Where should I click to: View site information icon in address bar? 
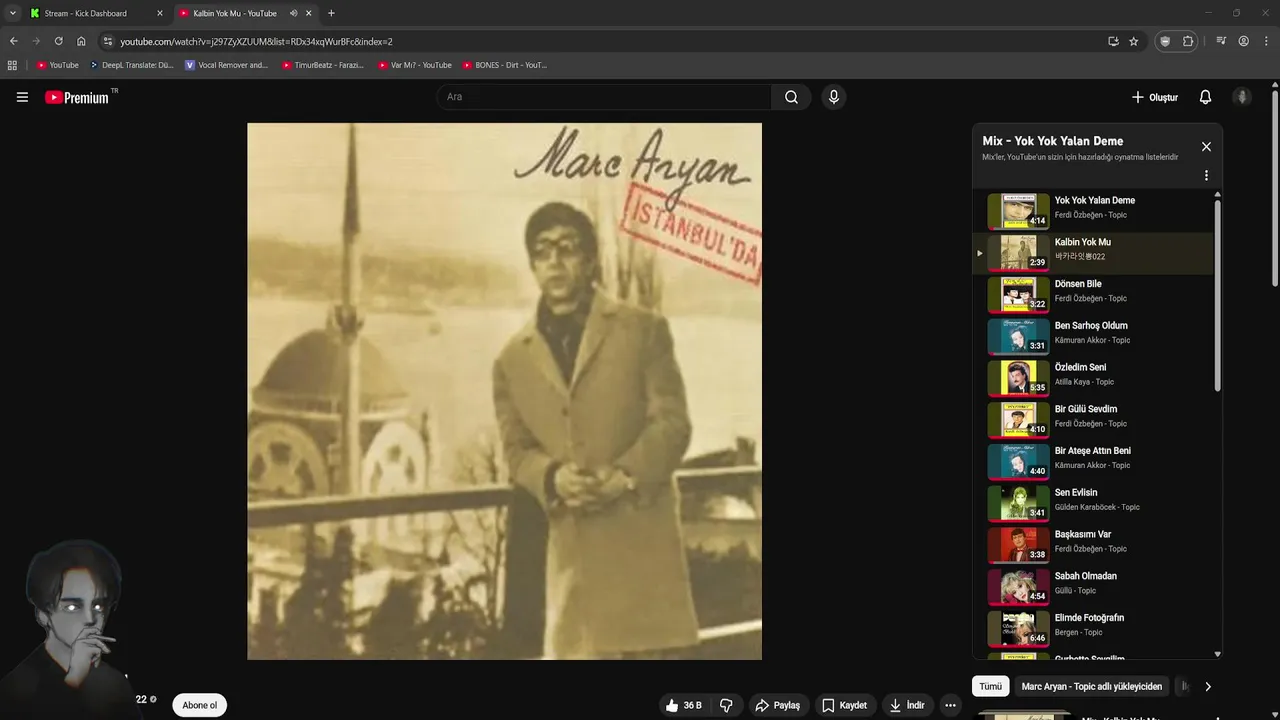tap(108, 41)
